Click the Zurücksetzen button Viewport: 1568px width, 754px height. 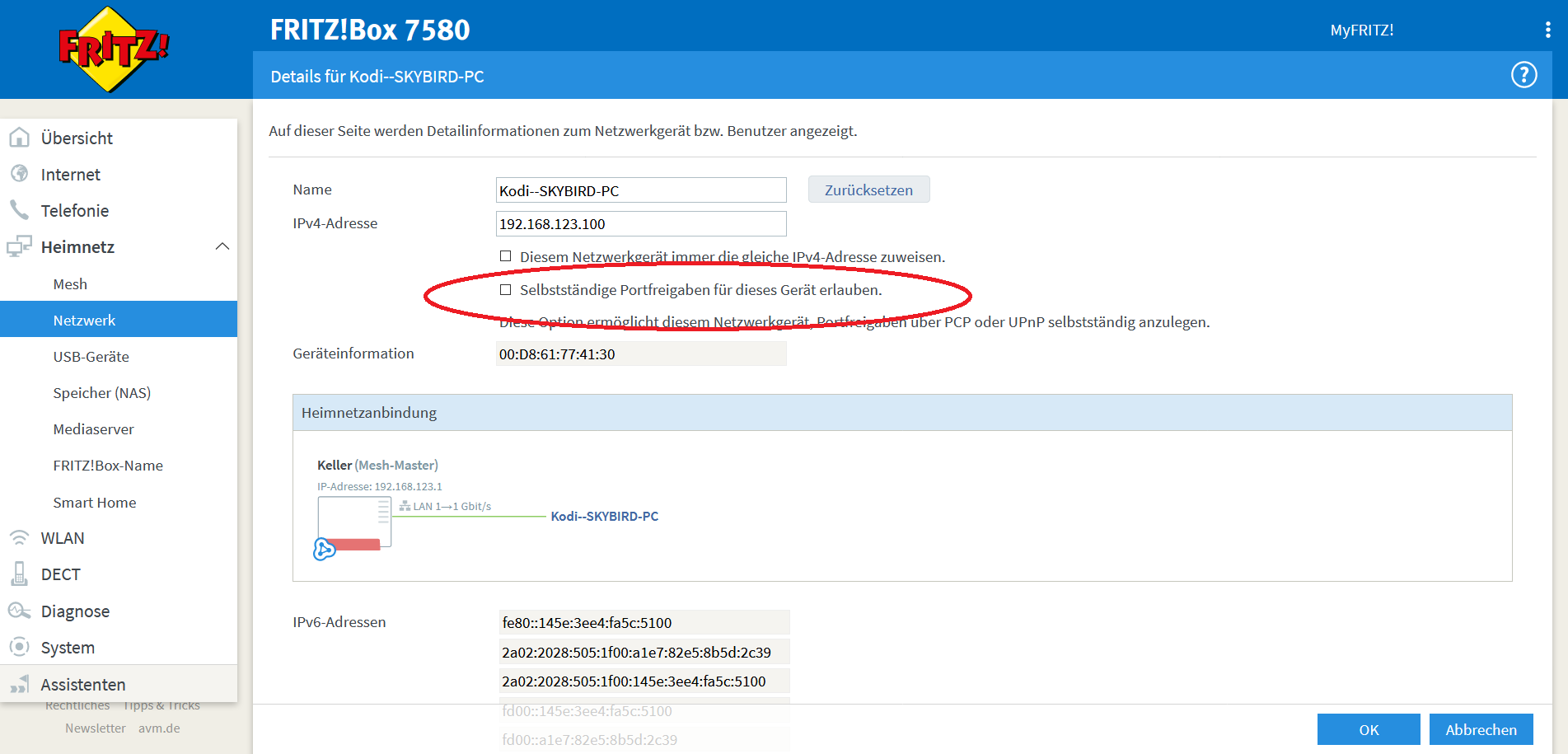click(868, 190)
